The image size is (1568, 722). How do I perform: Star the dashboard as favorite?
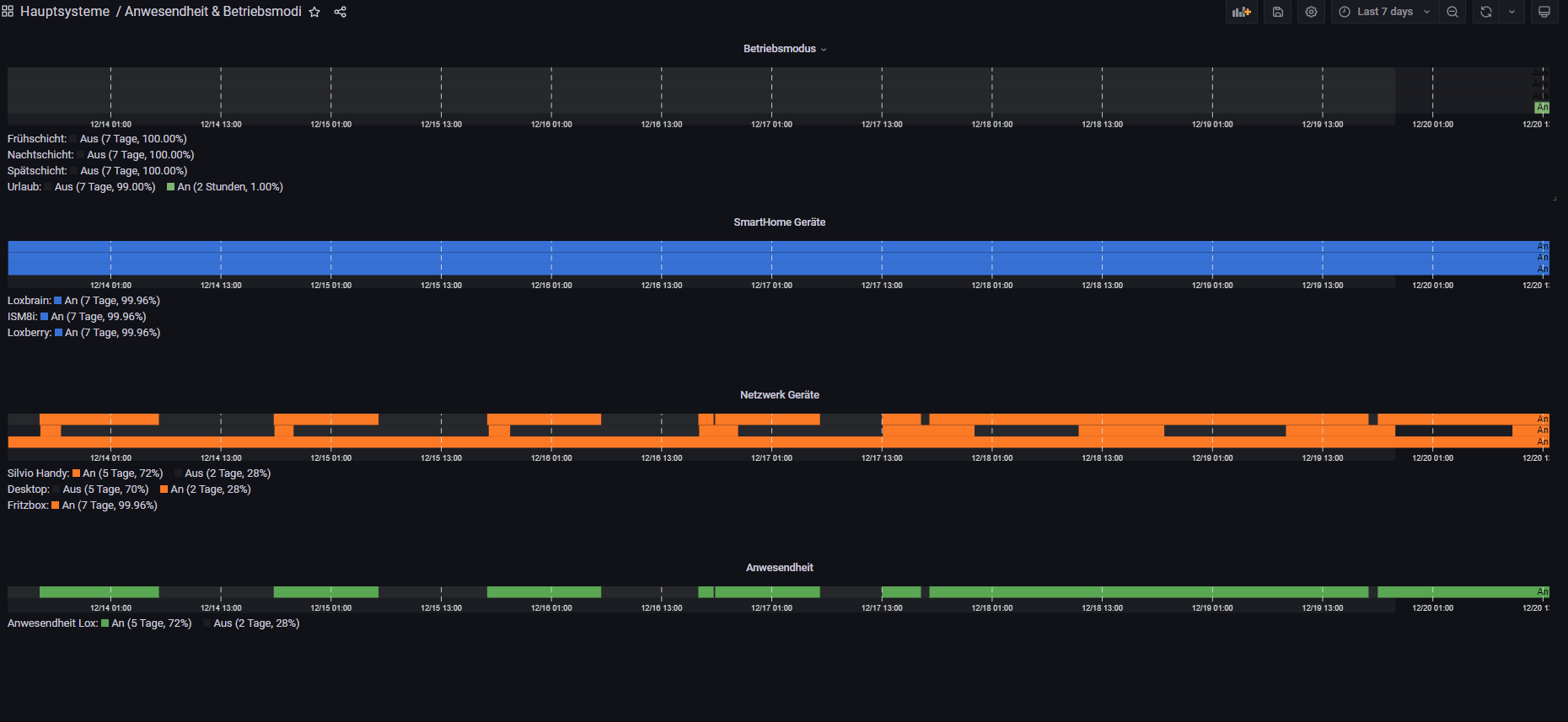[314, 12]
